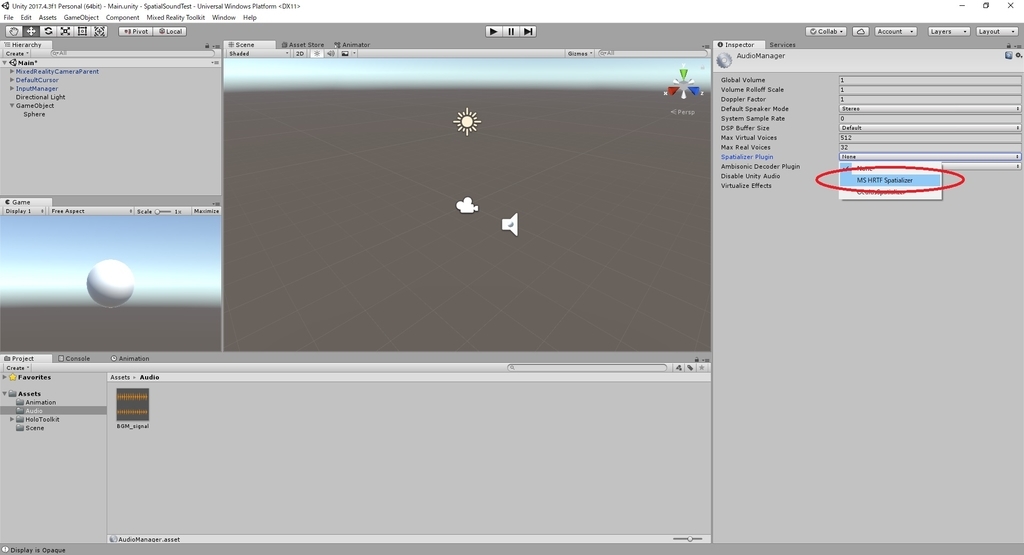Lock the Hierarchy panel

pyautogui.click(x=208, y=45)
